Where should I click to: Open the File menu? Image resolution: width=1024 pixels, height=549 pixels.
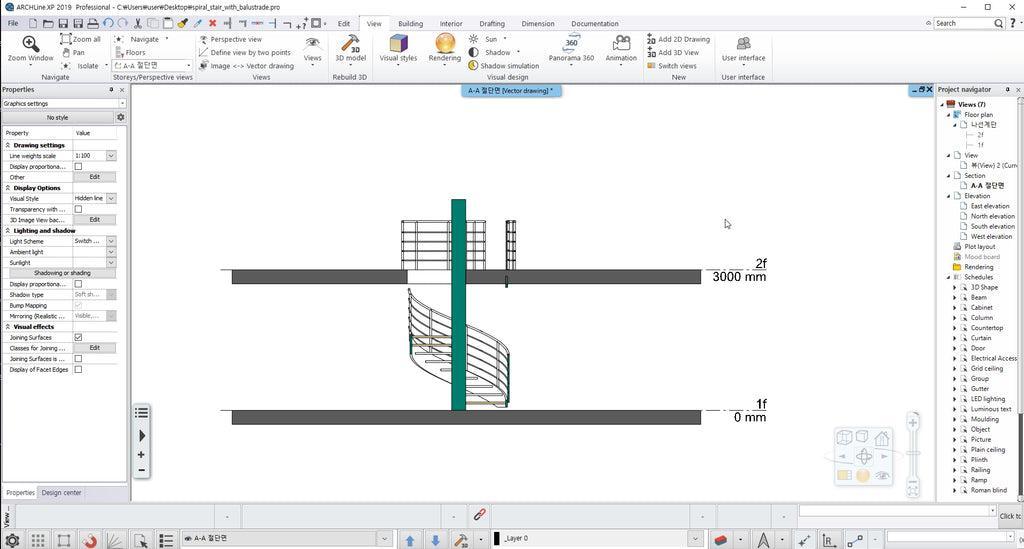[x=13, y=24]
